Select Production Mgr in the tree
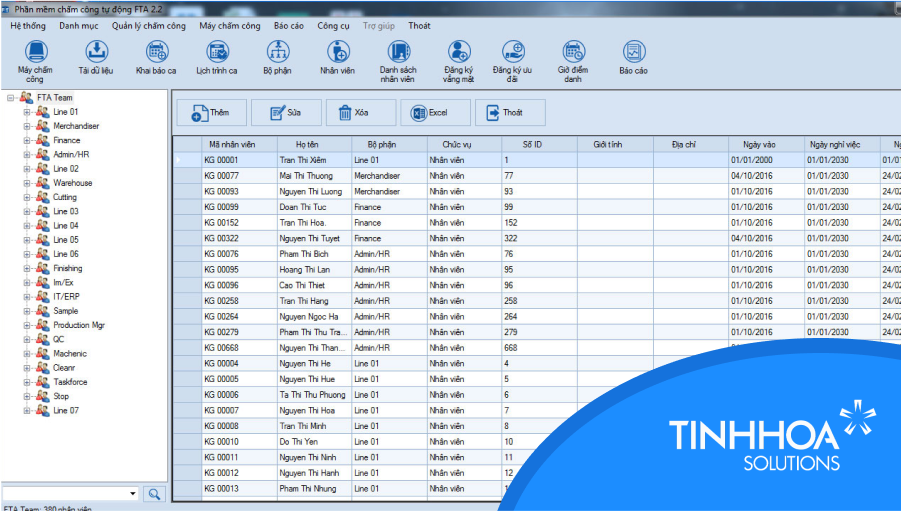This screenshot has height=511, width=901. [79, 325]
